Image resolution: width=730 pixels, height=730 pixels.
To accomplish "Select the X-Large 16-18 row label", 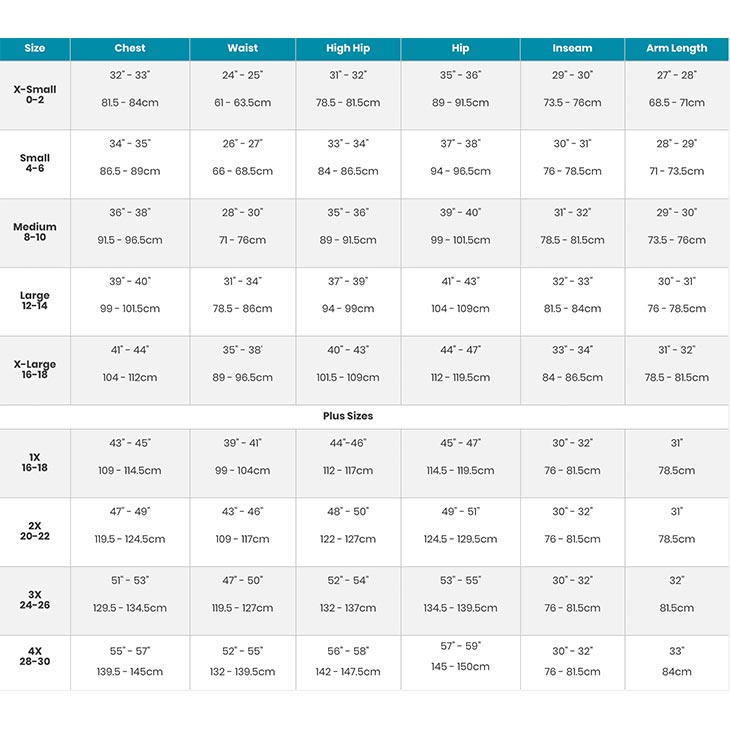I will click(x=35, y=370).
